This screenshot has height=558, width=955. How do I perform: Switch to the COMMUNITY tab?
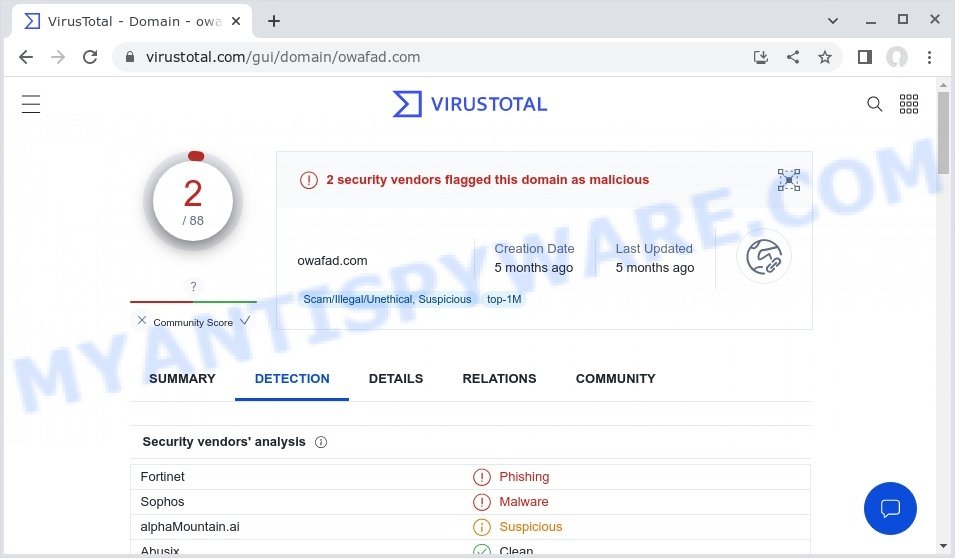pyautogui.click(x=616, y=379)
